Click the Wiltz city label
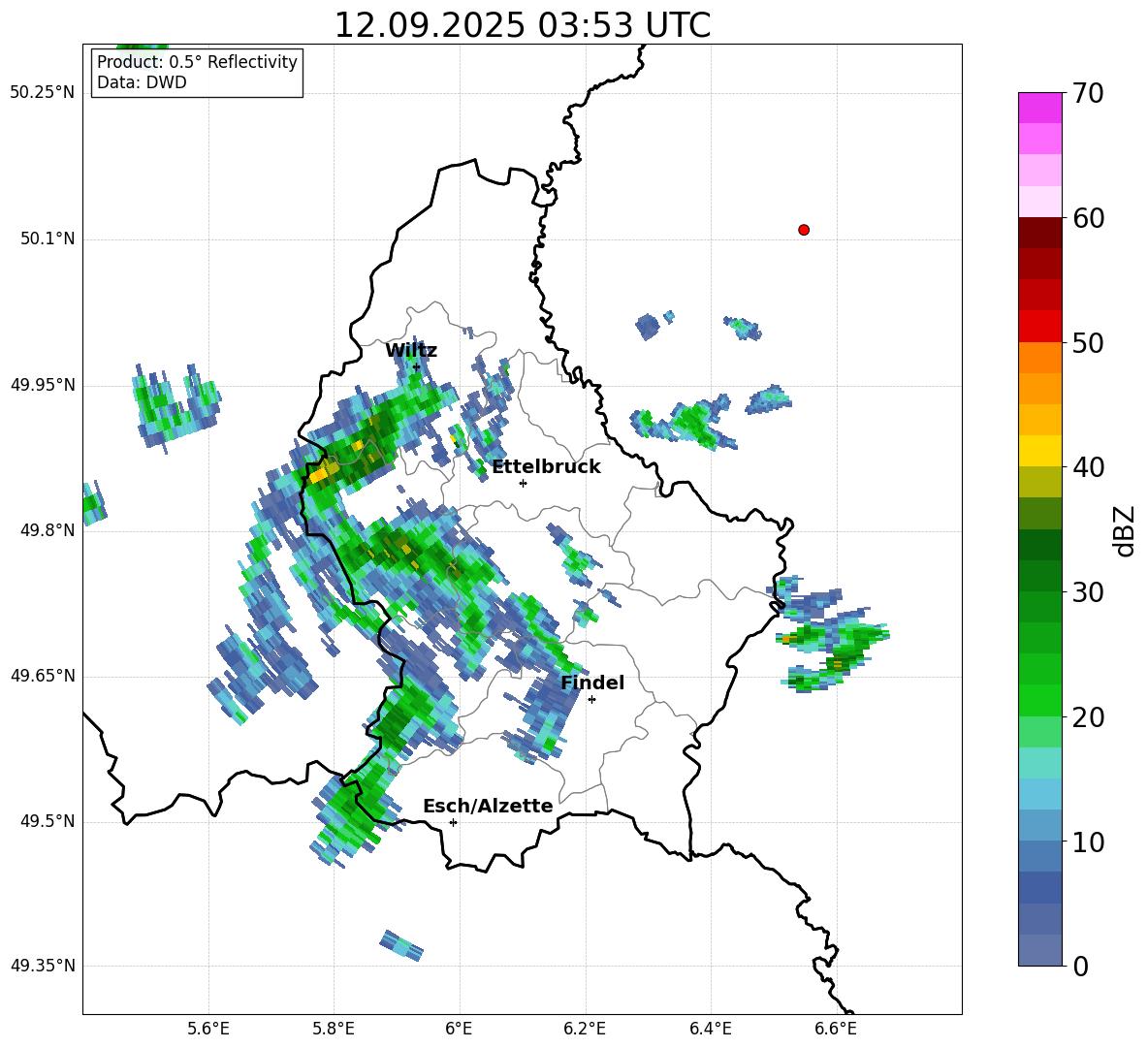The width and height of the screenshot is (1148, 1048). pos(411,351)
